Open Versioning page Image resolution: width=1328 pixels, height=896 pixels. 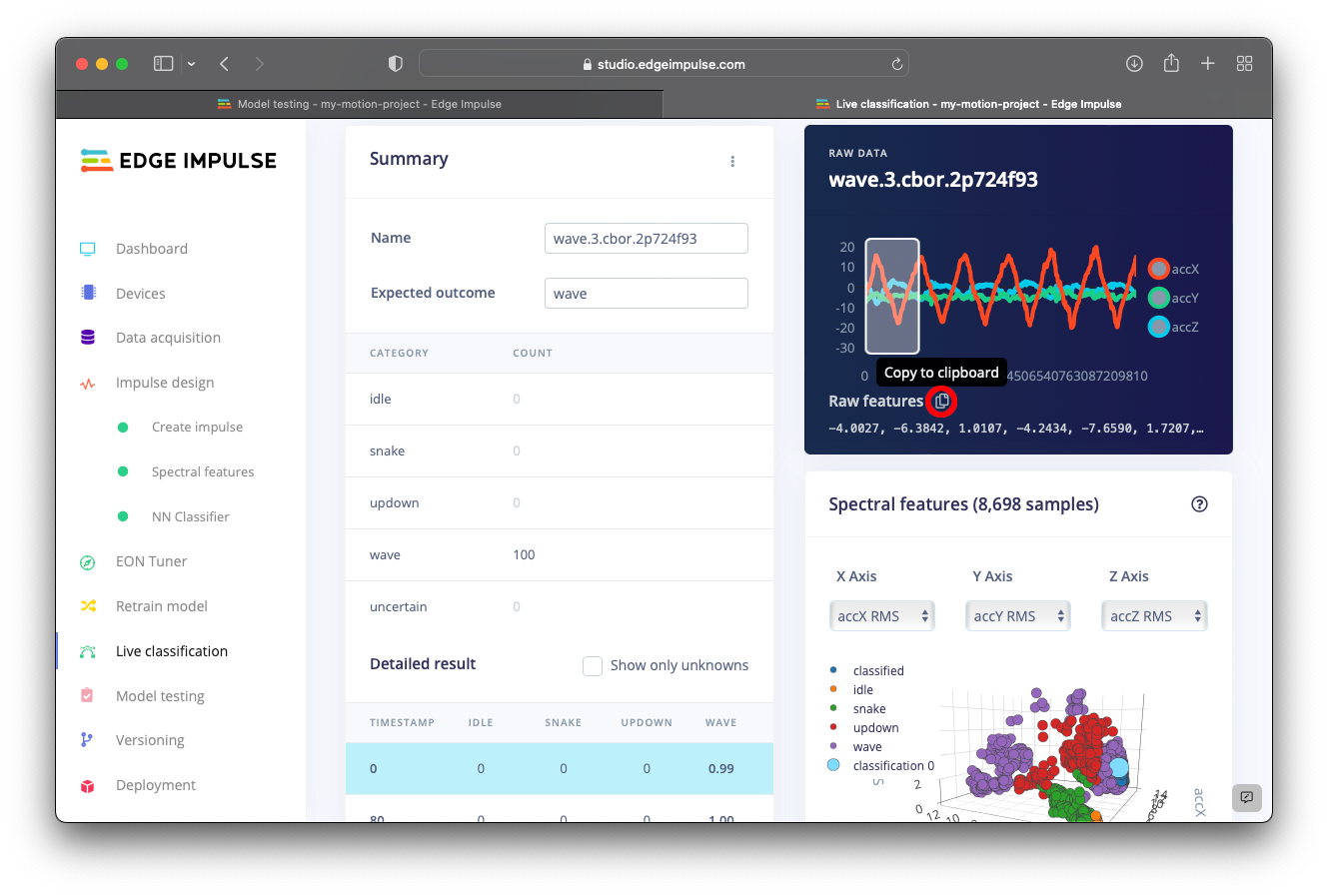(x=150, y=740)
